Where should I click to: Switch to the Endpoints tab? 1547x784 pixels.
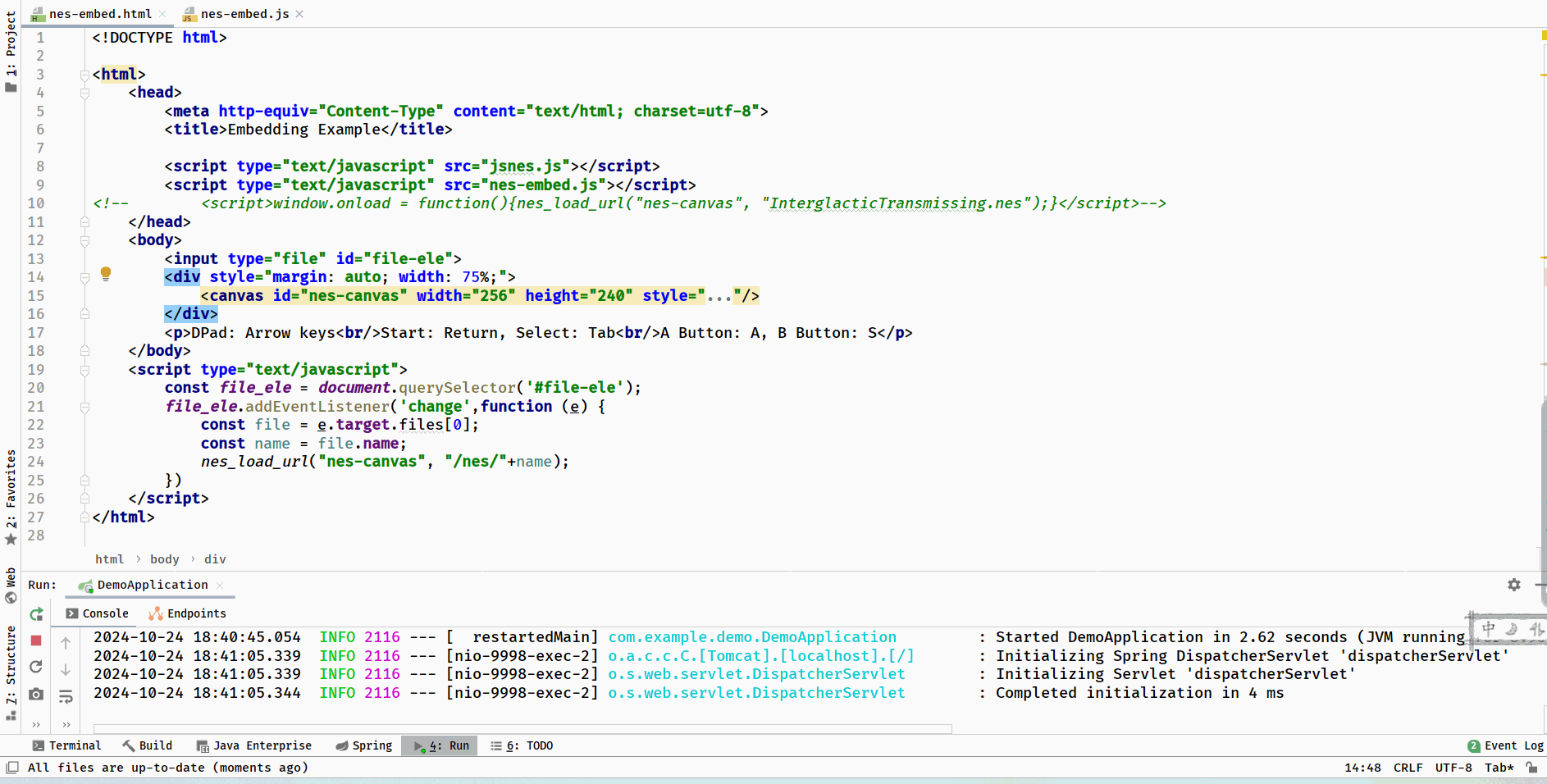pyautogui.click(x=188, y=613)
